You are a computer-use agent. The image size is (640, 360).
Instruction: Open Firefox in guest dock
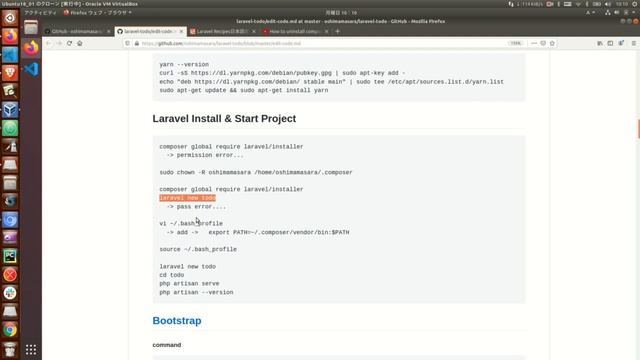(31, 48)
